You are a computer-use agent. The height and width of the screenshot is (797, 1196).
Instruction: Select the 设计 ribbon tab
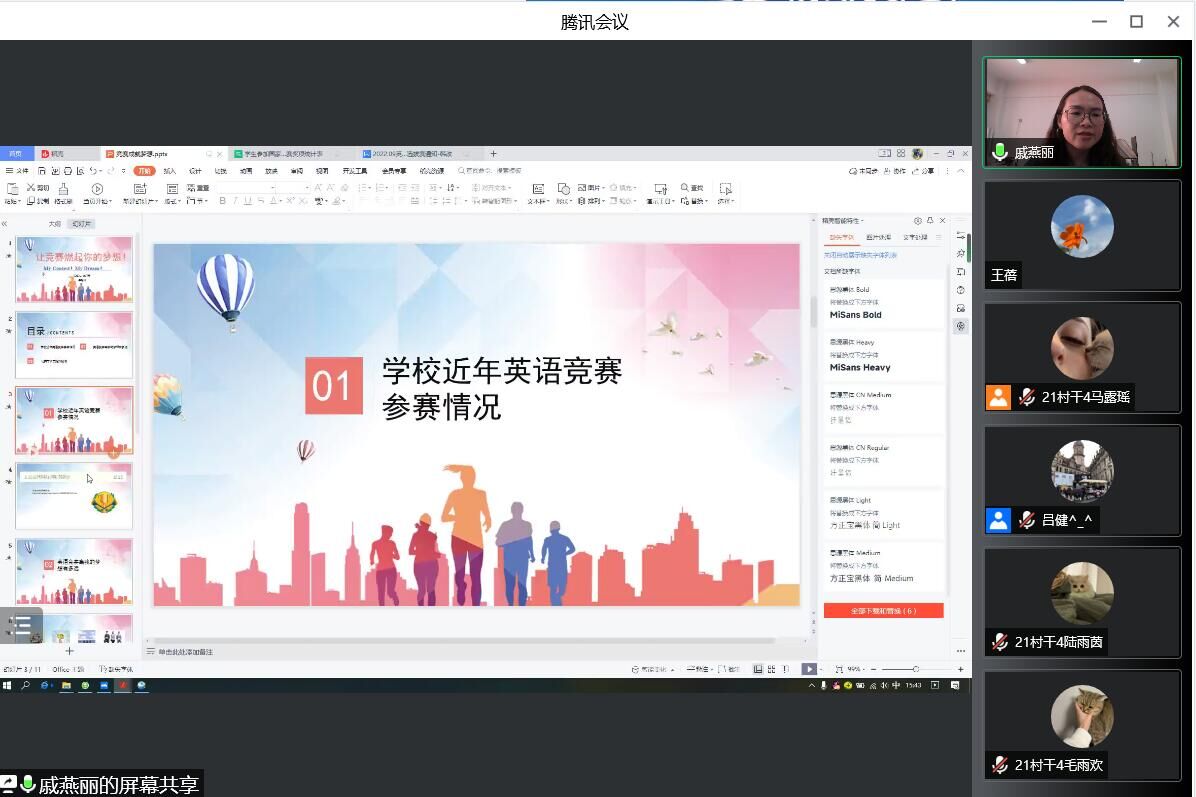(x=195, y=171)
